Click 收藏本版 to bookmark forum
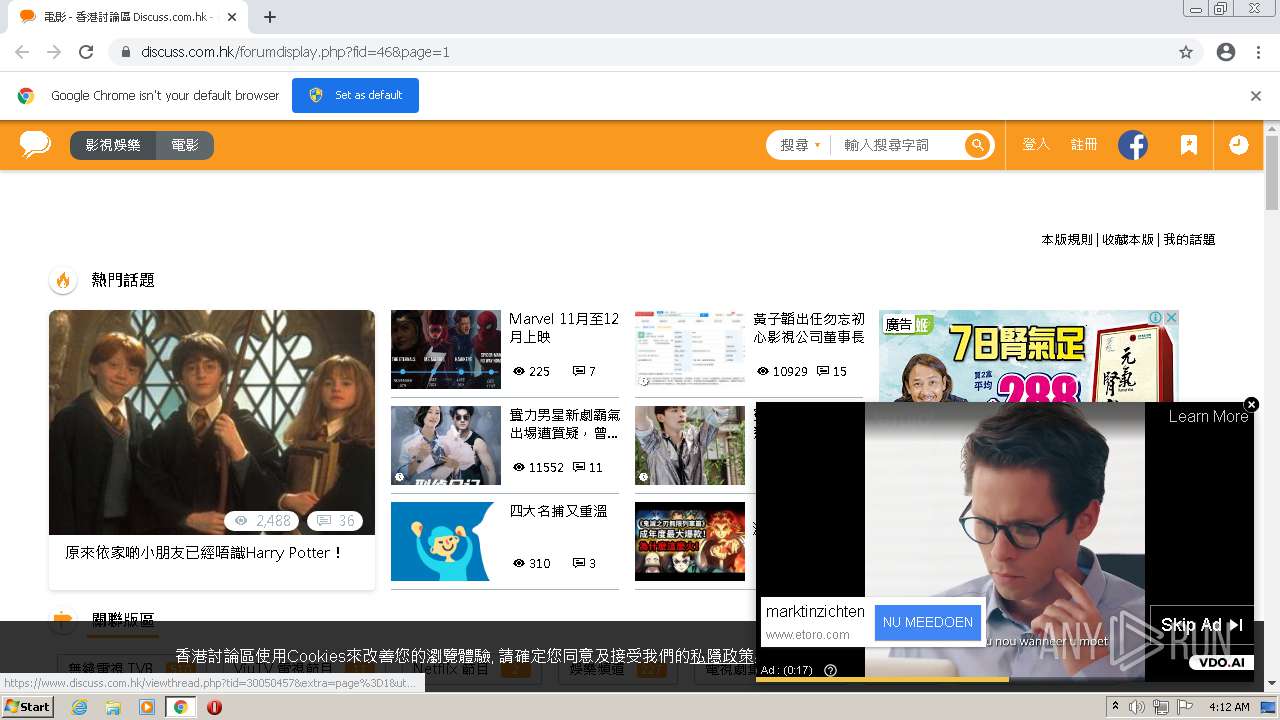Screen dimensions: 1280x720 point(1128,240)
